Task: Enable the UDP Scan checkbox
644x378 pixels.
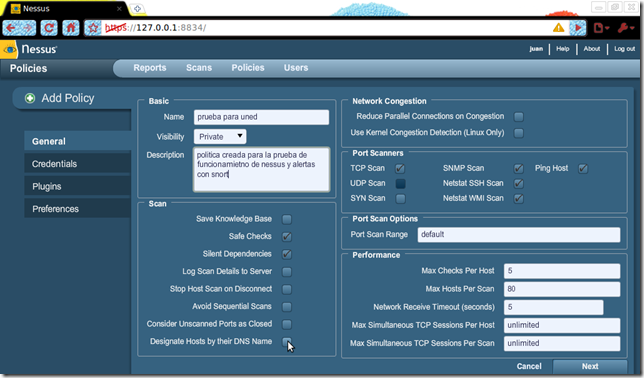Action: tap(400, 184)
